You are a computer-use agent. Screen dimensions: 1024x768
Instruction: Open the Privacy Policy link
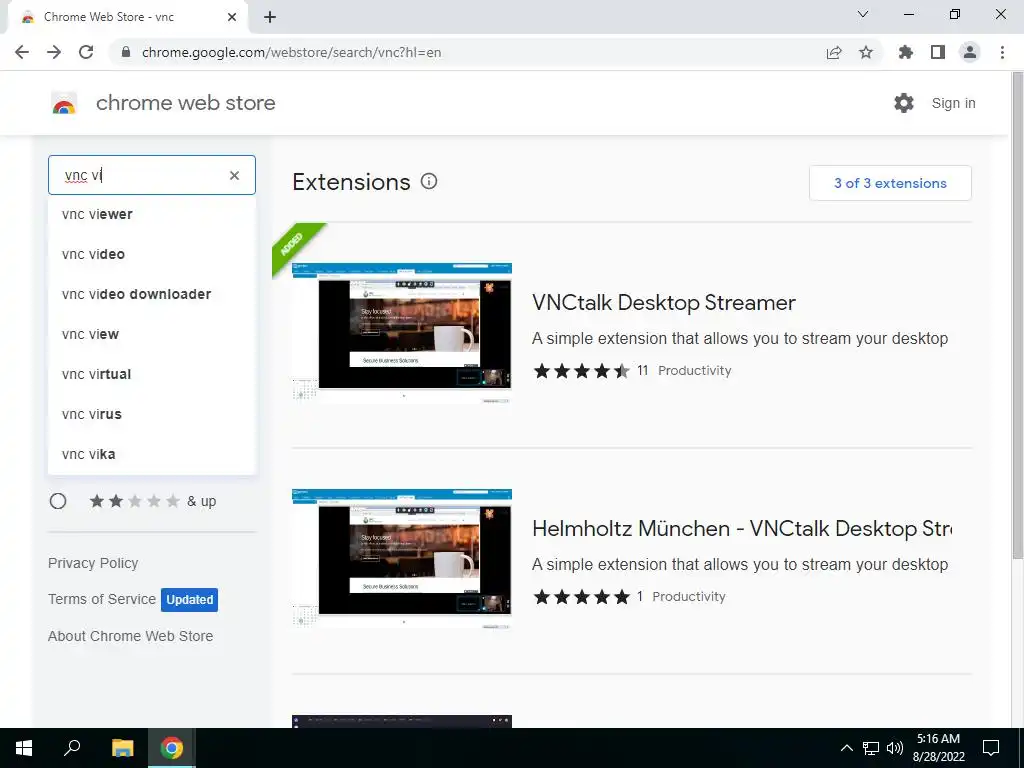tap(93, 563)
